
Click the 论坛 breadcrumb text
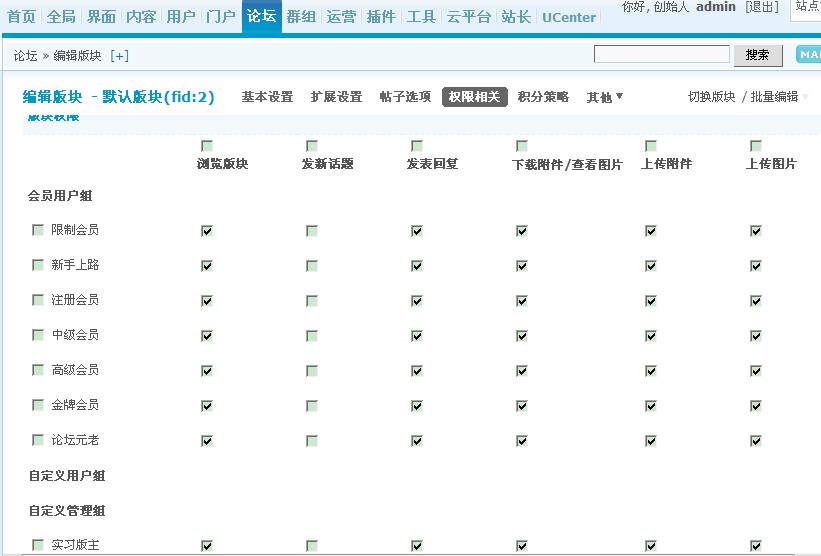pyautogui.click(x=25, y=55)
